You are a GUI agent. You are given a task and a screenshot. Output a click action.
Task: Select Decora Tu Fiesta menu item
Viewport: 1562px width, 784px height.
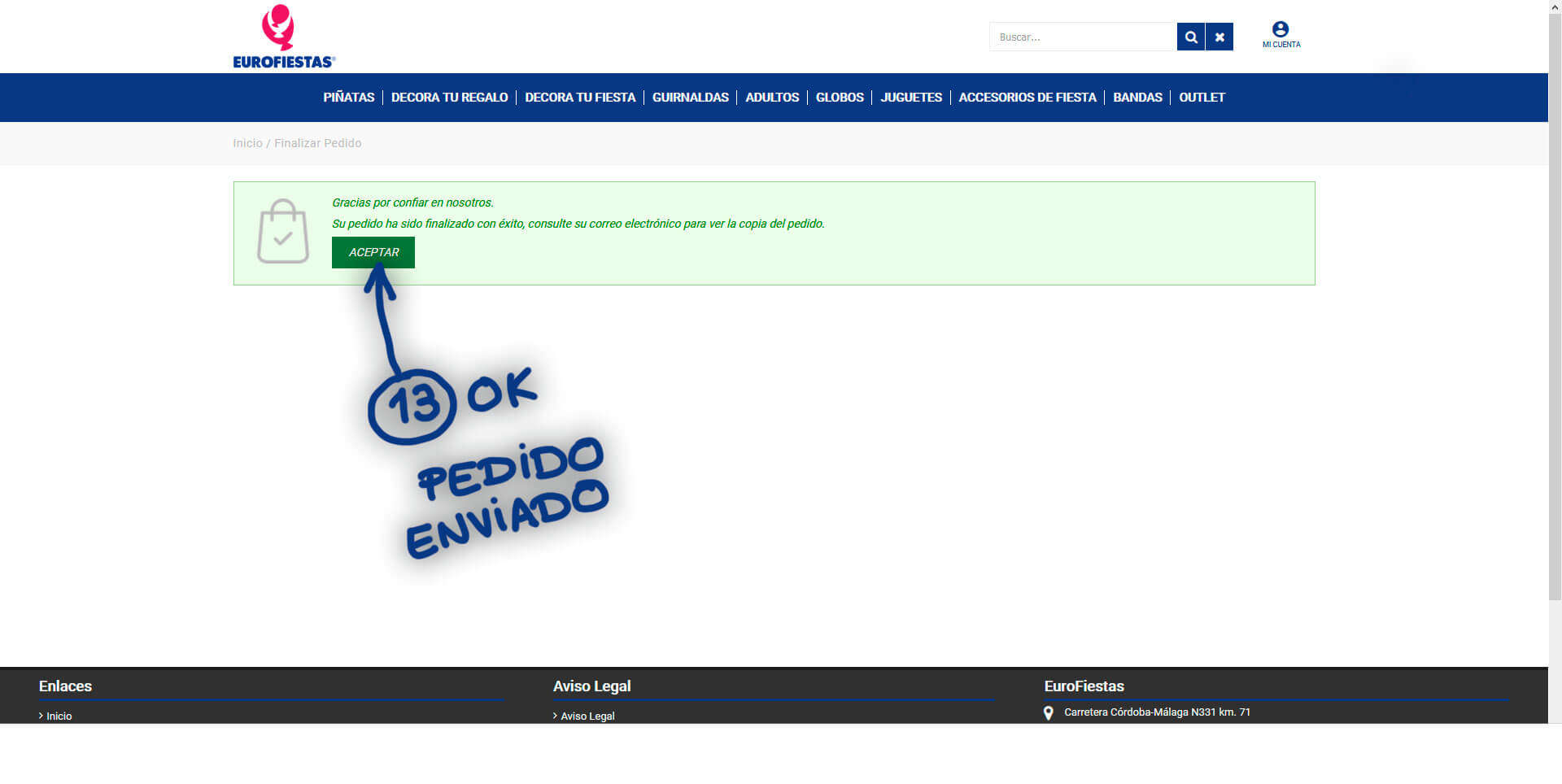click(x=580, y=98)
